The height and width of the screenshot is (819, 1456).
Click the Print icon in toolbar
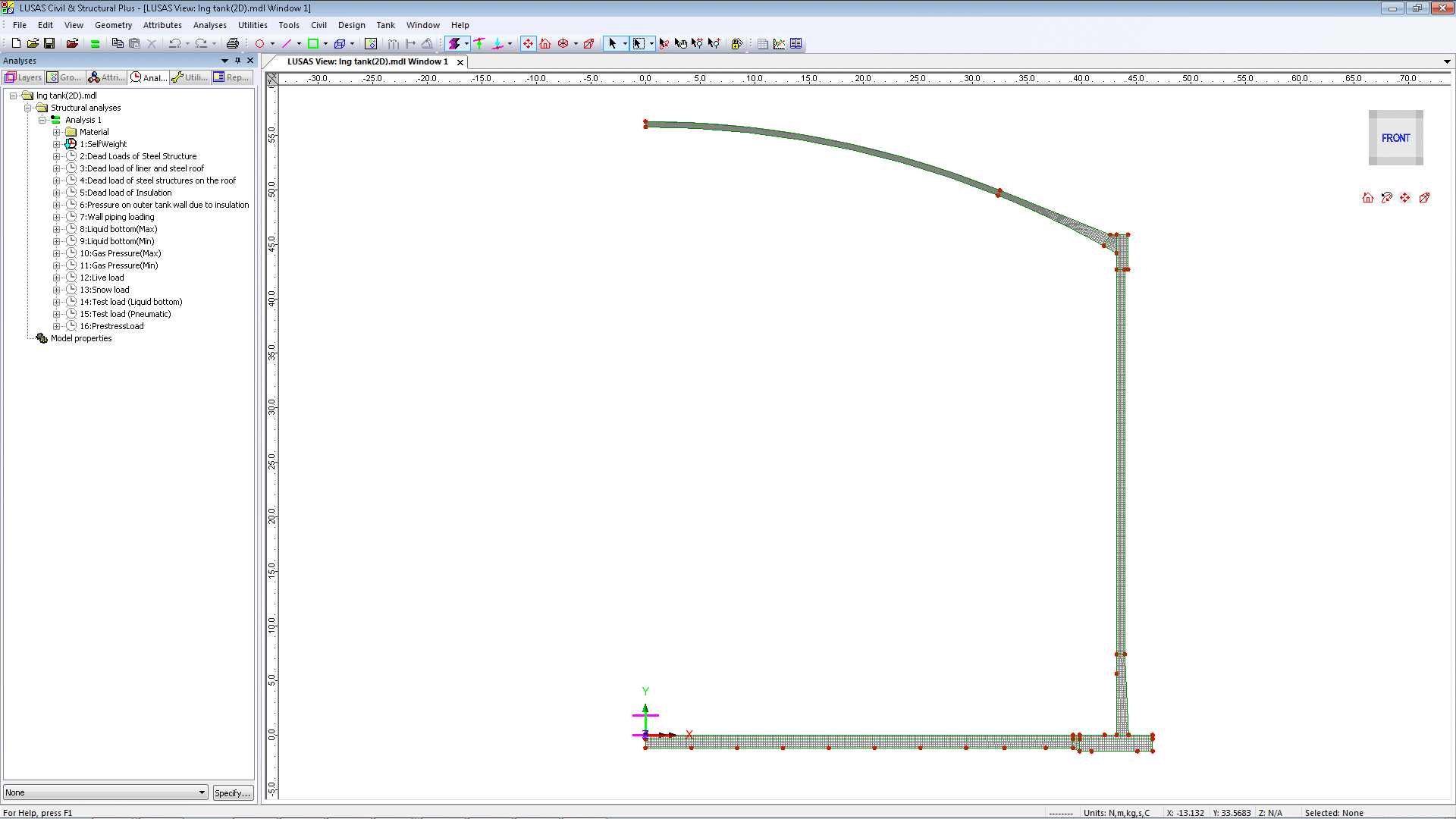(233, 43)
